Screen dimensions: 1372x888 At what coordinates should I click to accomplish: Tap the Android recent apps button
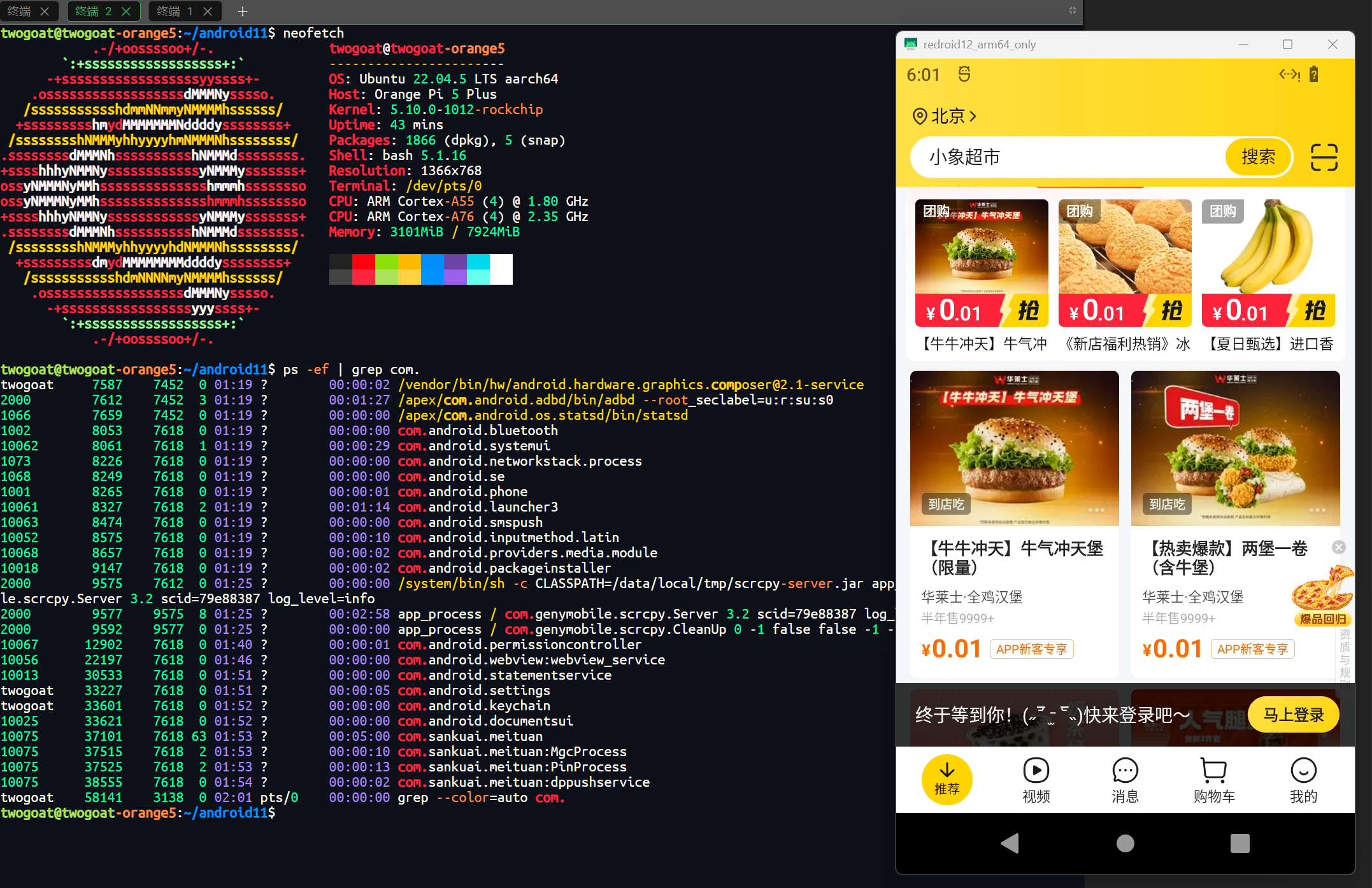coord(1240,843)
